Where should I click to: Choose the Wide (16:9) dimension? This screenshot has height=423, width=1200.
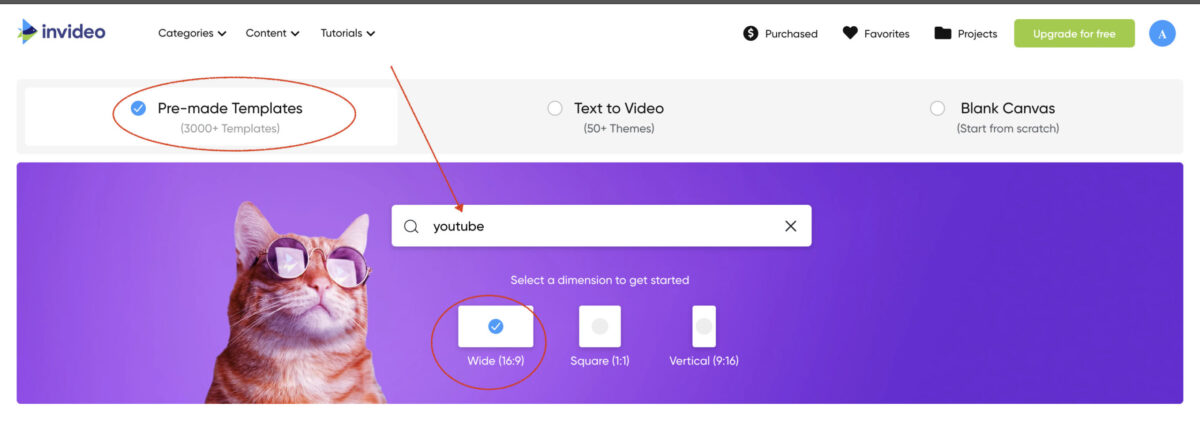pyautogui.click(x=495, y=326)
